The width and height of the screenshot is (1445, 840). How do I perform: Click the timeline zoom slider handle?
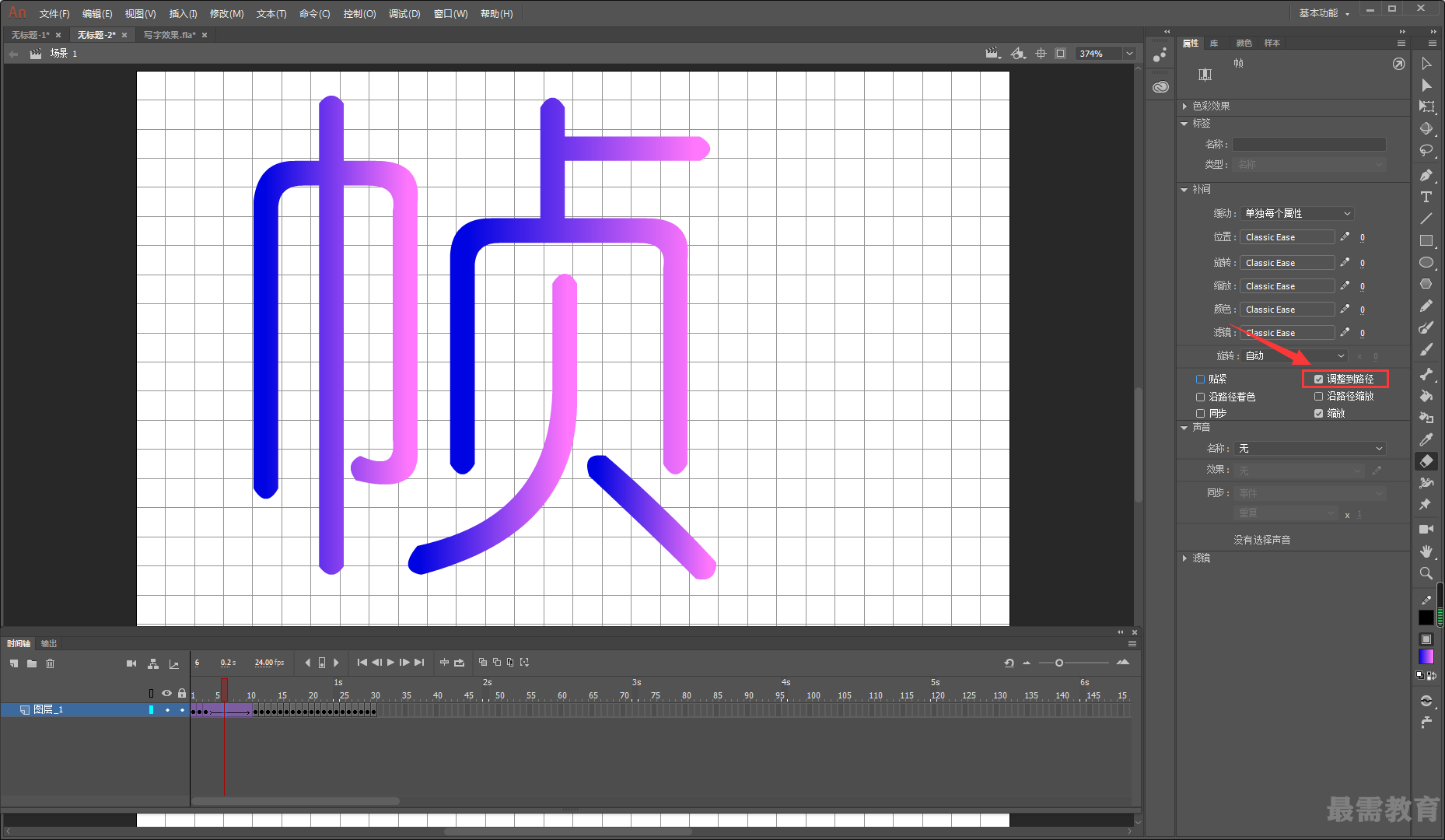point(1059,663)
